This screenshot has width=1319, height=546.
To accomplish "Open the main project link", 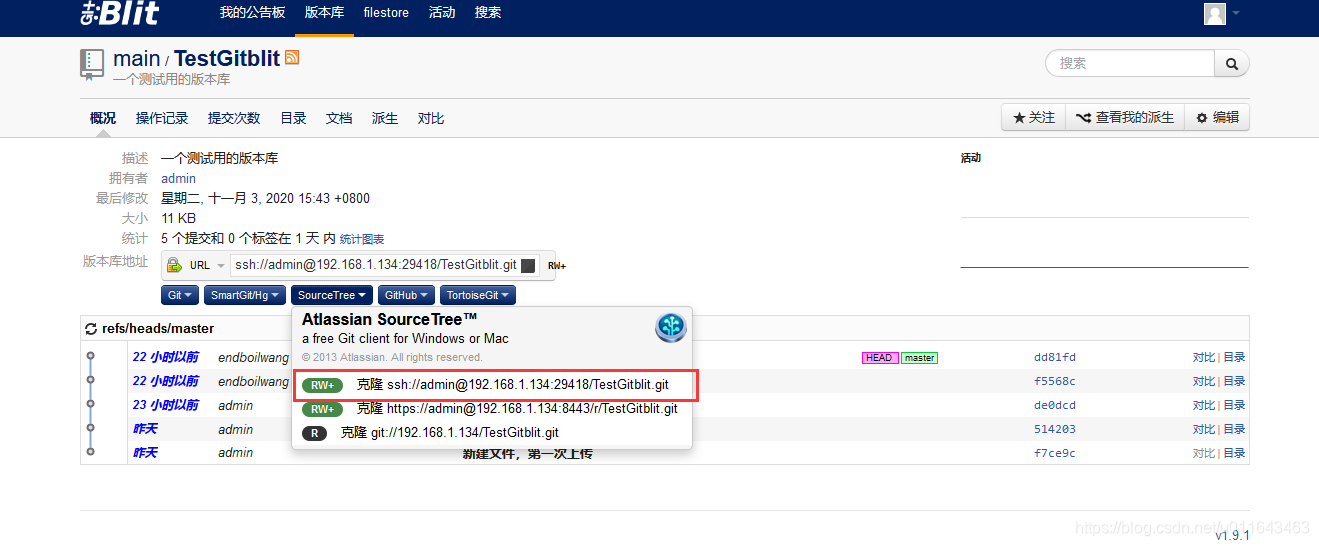I will click(136, 58).
